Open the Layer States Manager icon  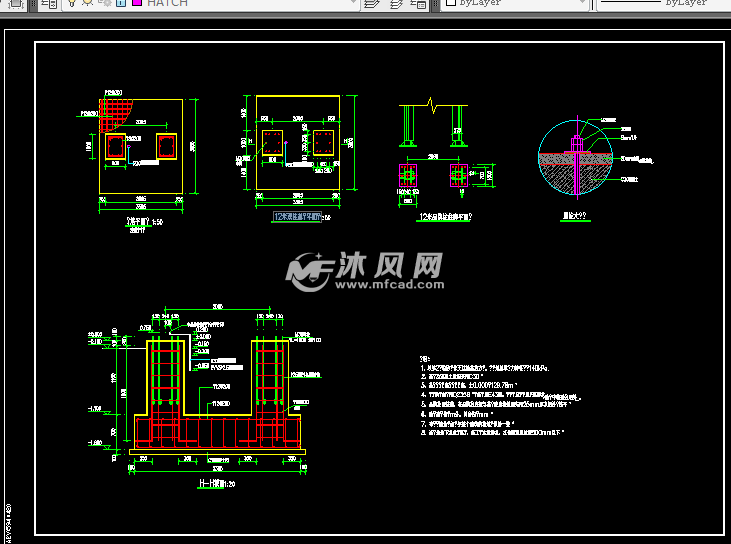click(418, 4)
